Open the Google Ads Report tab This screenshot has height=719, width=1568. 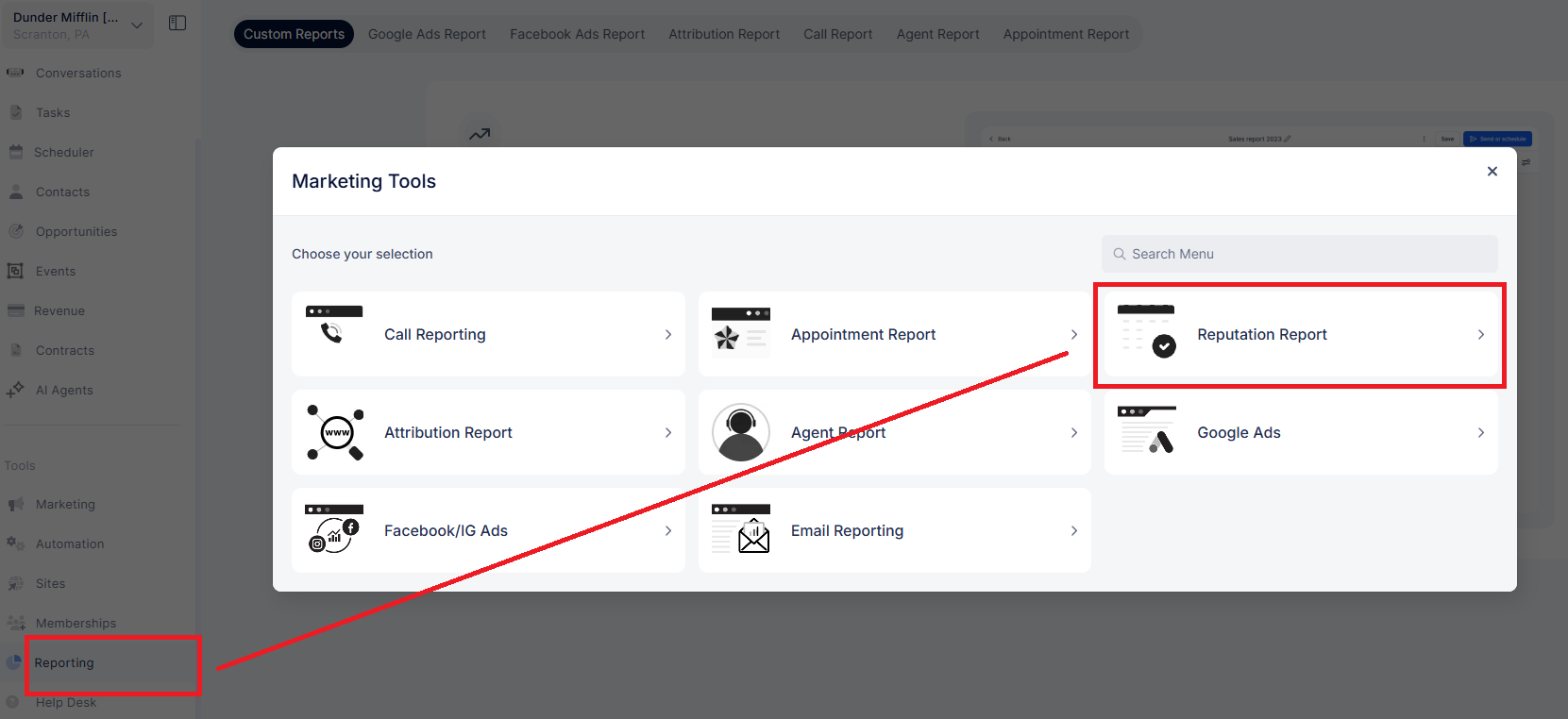click(x=427, y=34)
